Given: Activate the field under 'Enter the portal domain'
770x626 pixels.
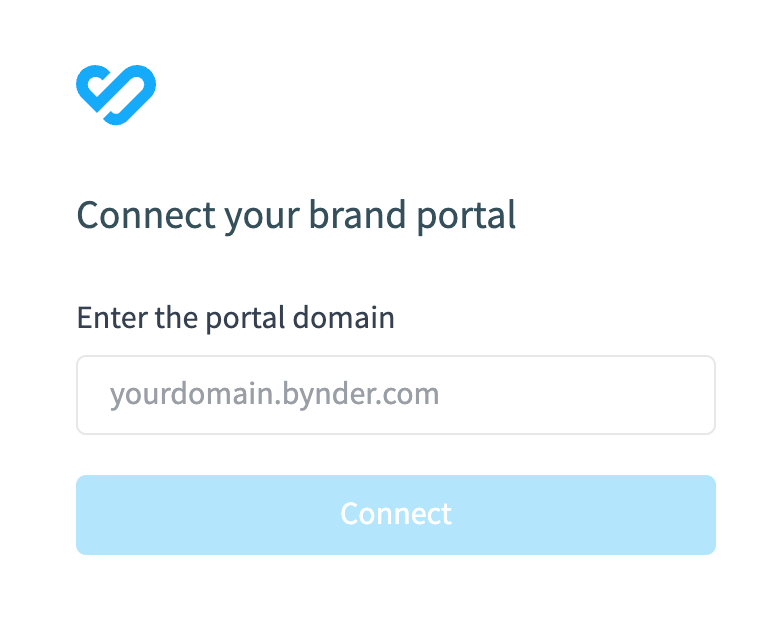Looking at the screenshot, I should [x=395, y=395].
